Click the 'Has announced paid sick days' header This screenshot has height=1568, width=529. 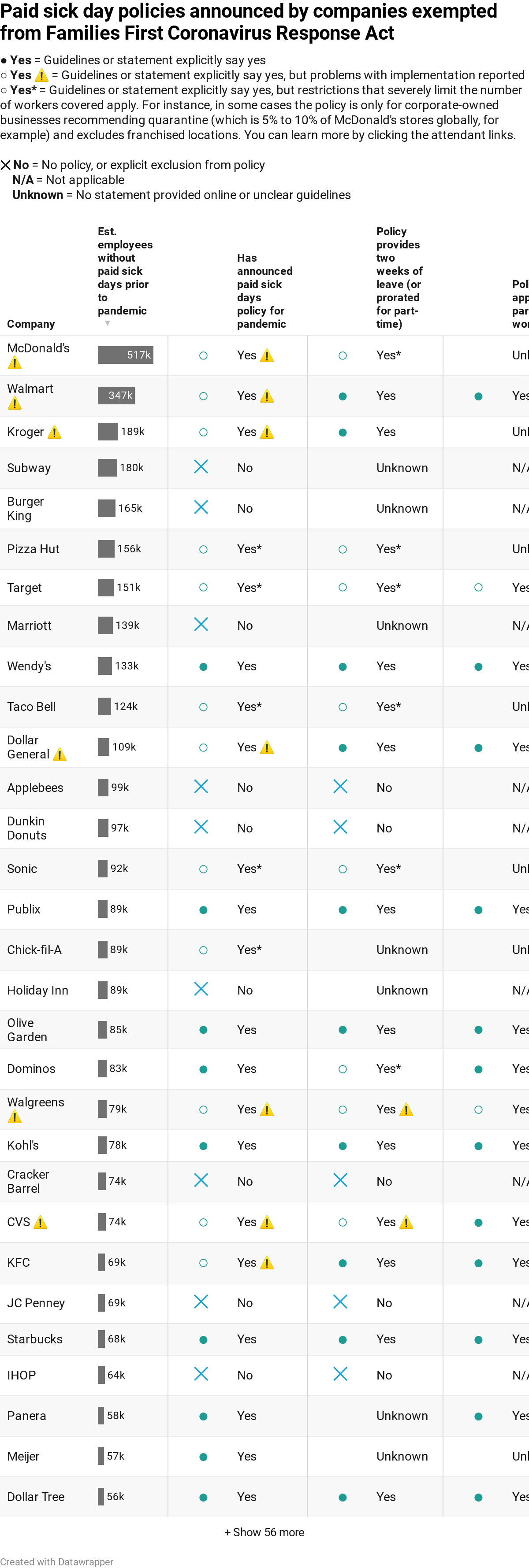click(x=264, y=291)
